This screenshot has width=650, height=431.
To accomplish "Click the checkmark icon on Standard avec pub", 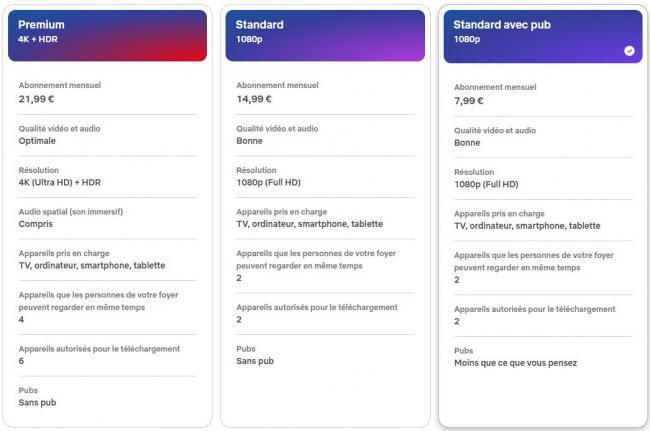I will click(x=629, y=51).
